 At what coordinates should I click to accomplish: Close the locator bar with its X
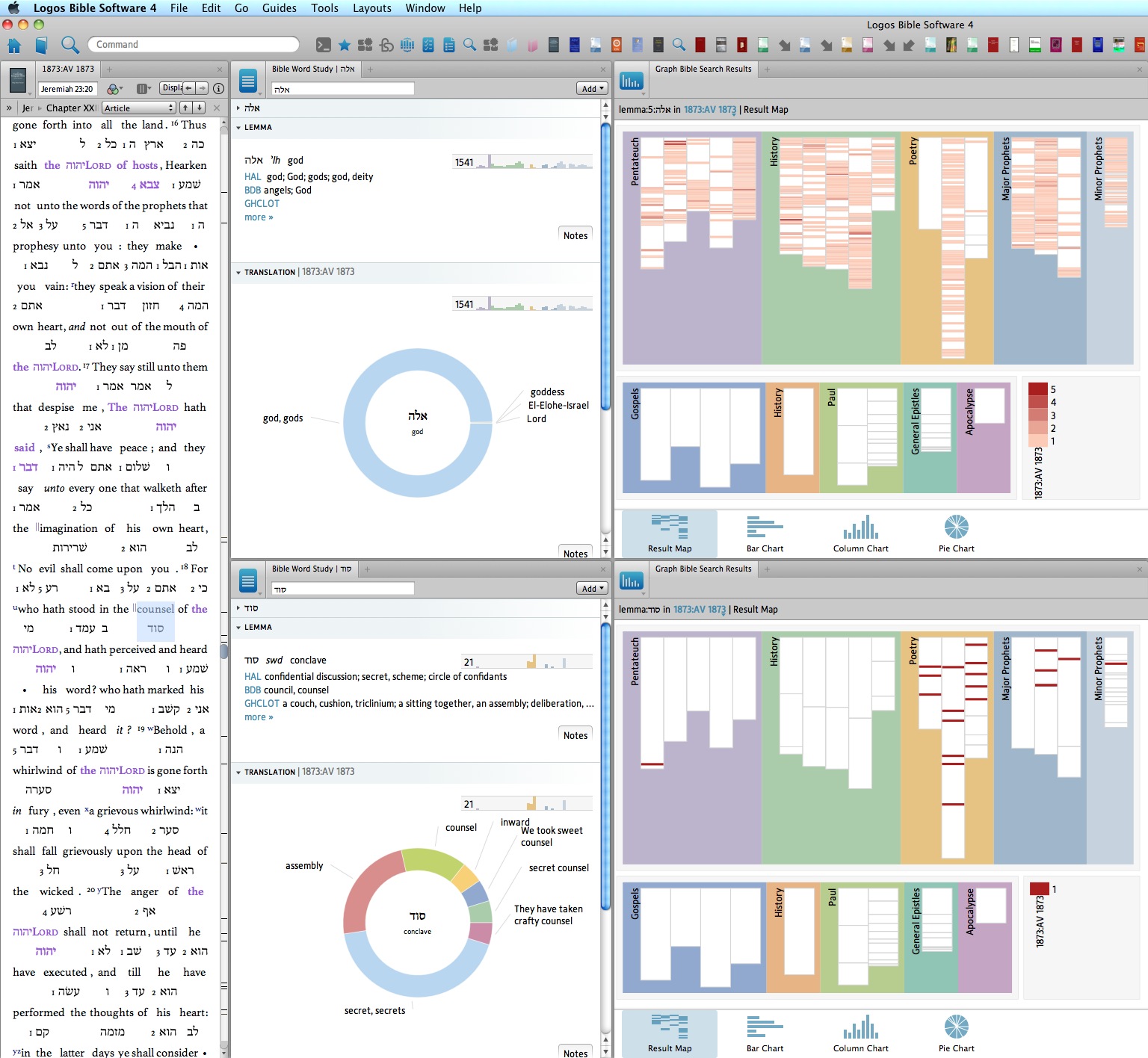217,108
